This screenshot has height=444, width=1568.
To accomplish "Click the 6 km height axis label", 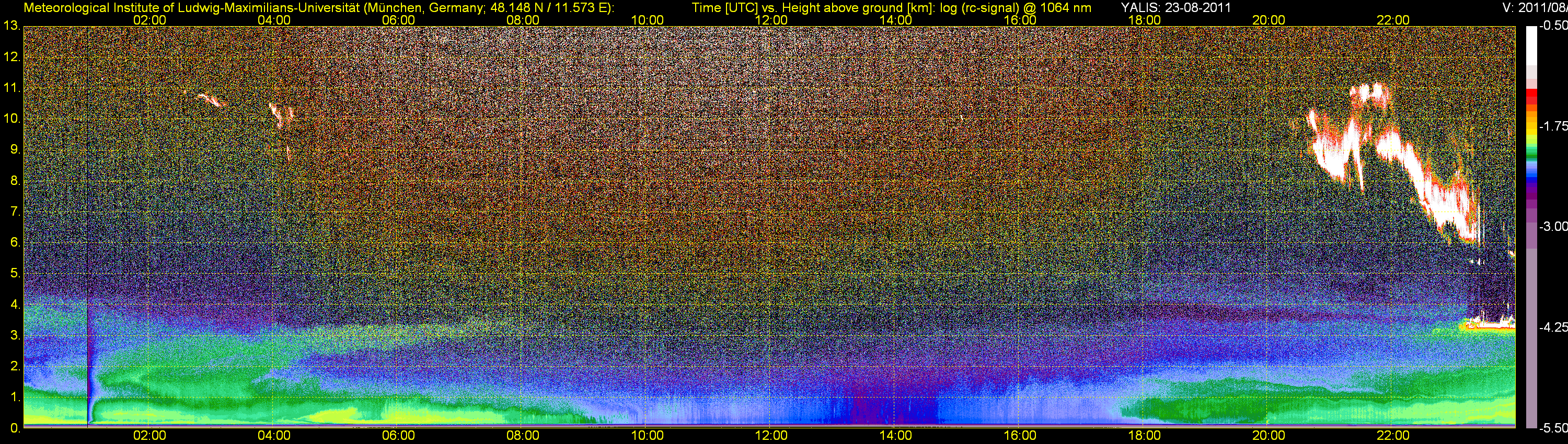I will tap(15, 243).
